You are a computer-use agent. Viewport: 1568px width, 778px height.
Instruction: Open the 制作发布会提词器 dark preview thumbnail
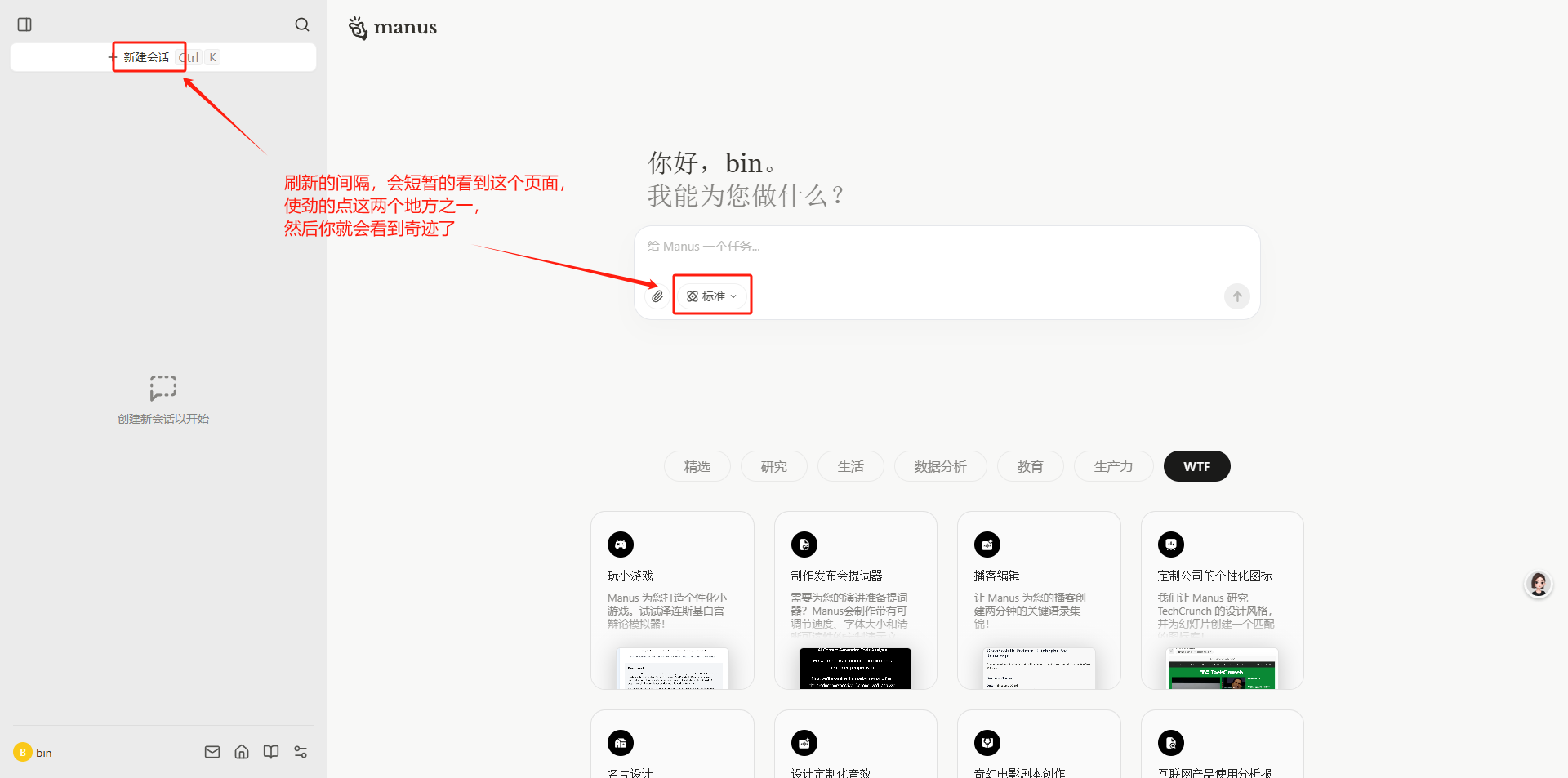coord(855,669)
